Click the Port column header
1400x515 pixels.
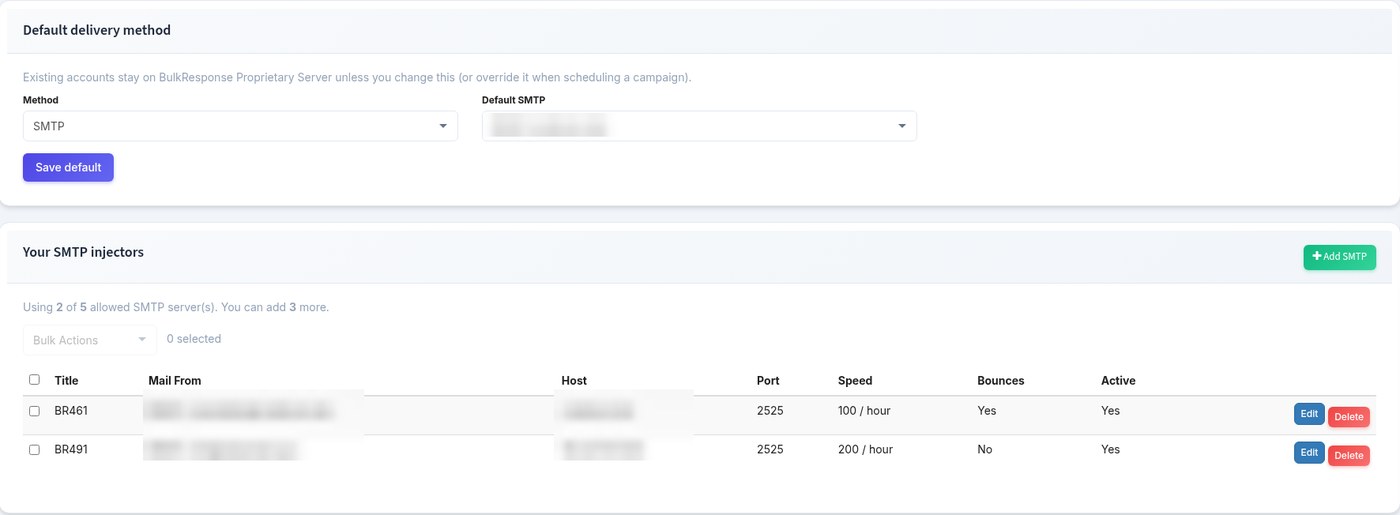(768, 381)
